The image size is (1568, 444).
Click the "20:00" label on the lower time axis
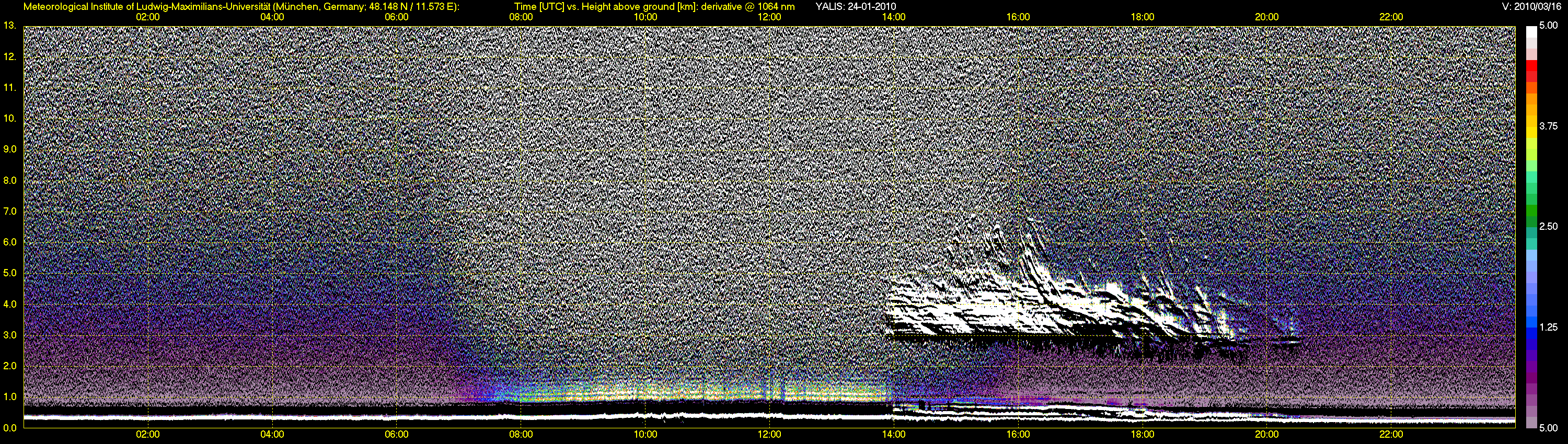(1267, 434)
